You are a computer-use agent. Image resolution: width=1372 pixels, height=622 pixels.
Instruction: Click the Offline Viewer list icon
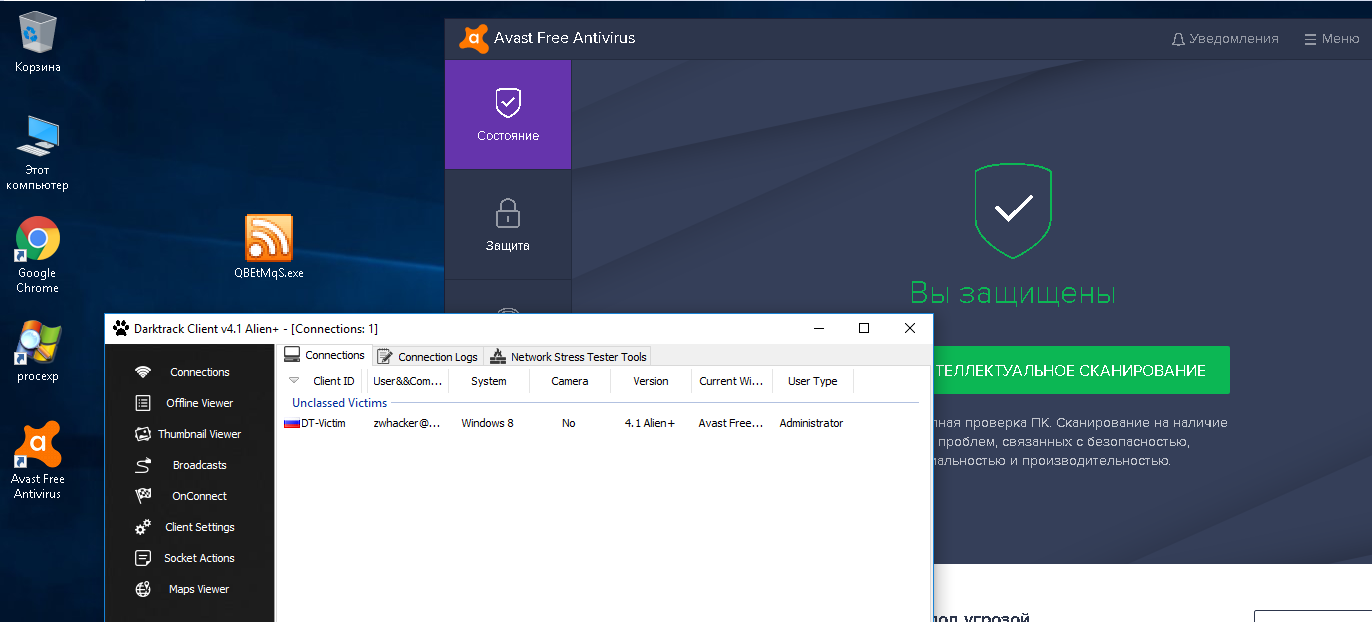143,403
